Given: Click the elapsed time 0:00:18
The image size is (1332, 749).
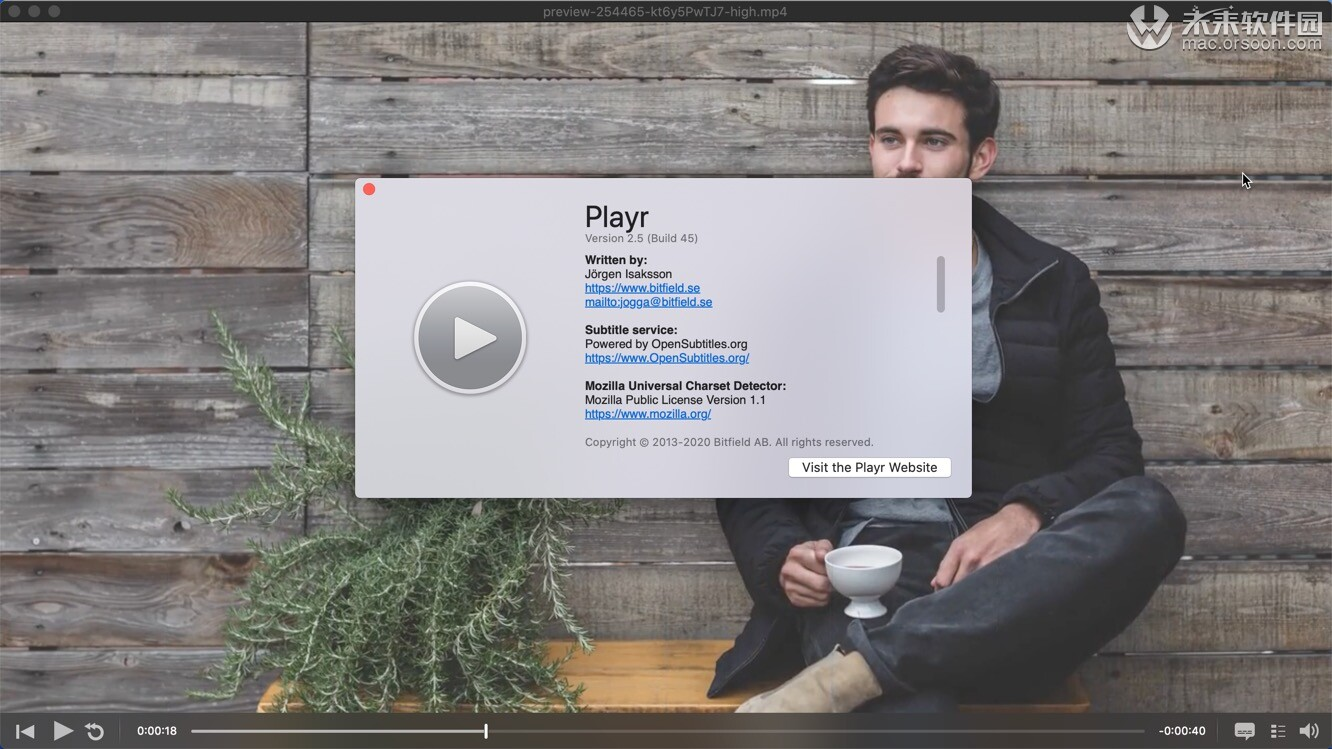Looking at the screenshot, I should (x=157, y=731).
